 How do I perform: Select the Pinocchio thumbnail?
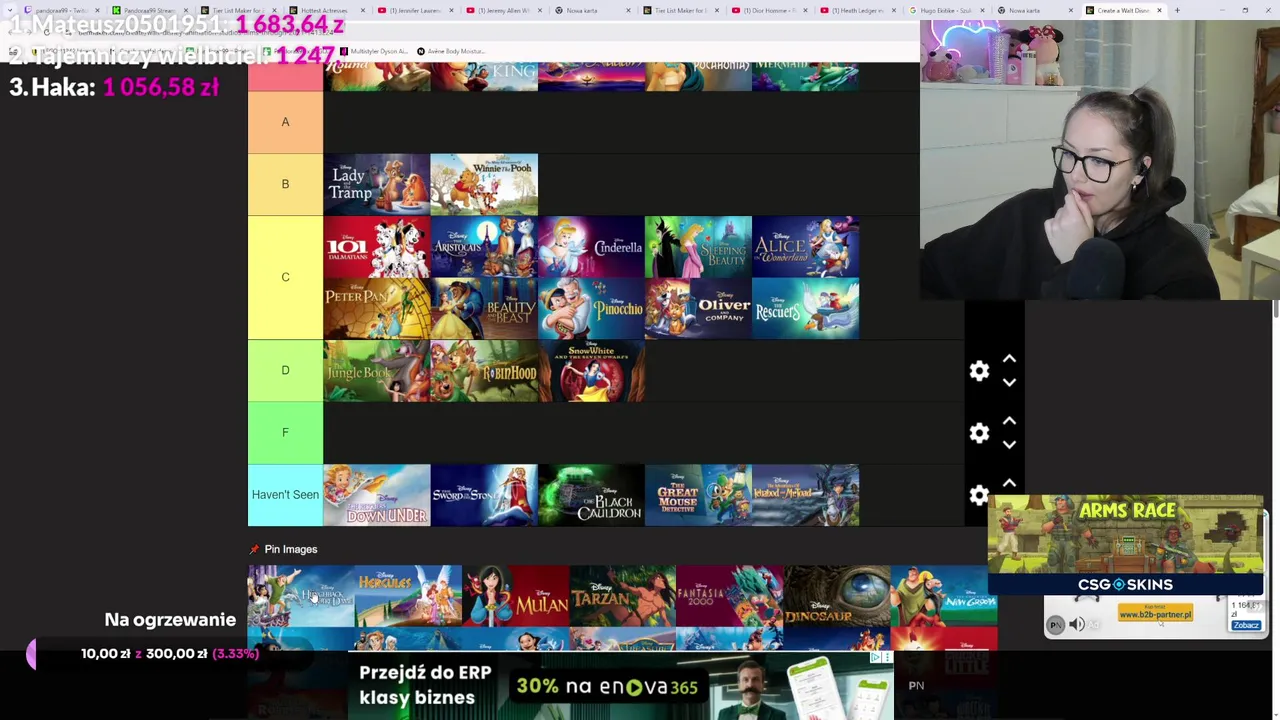pyautogui.click(x=591, y=308)
